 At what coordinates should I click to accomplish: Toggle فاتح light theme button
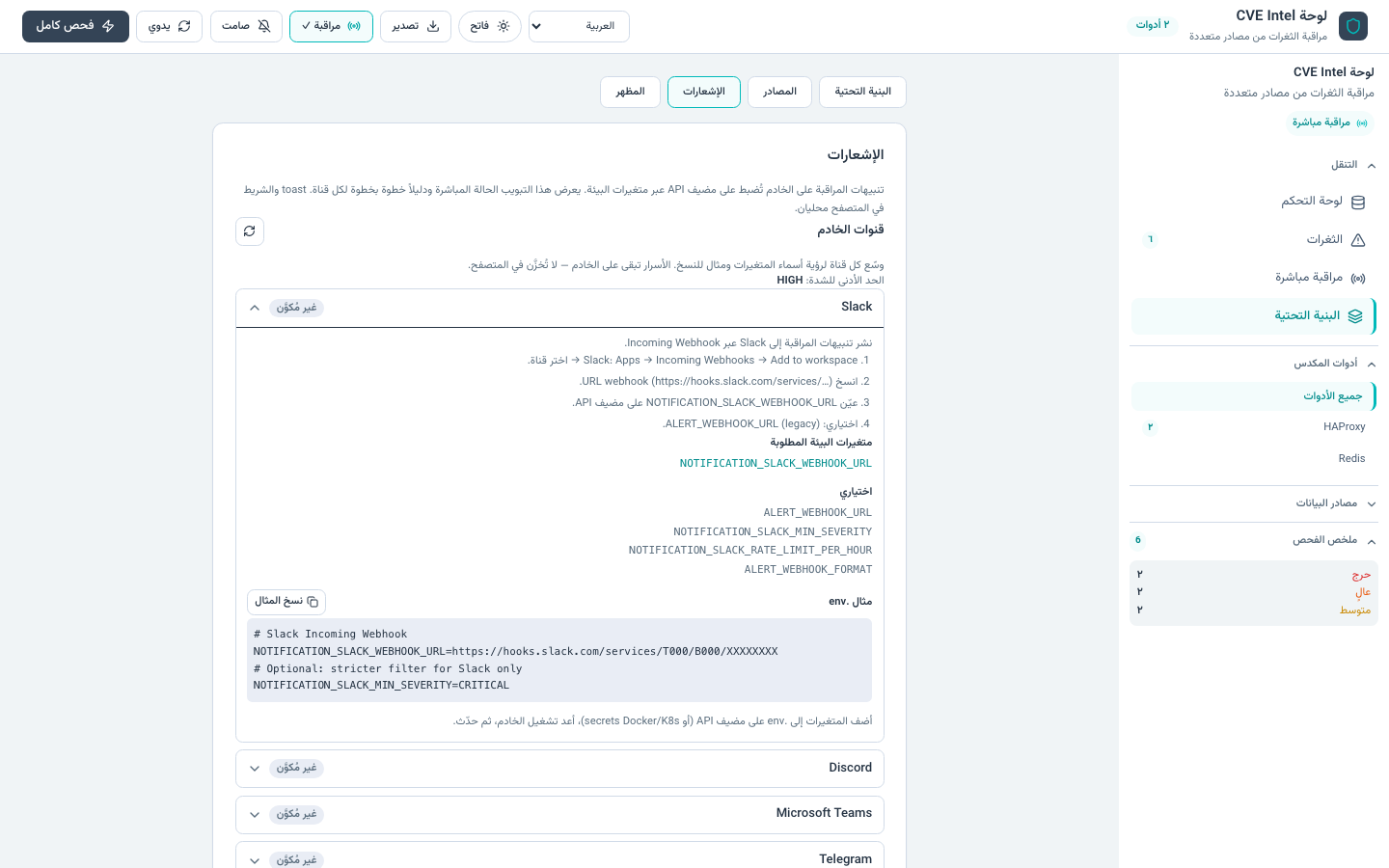click(489, 26)
